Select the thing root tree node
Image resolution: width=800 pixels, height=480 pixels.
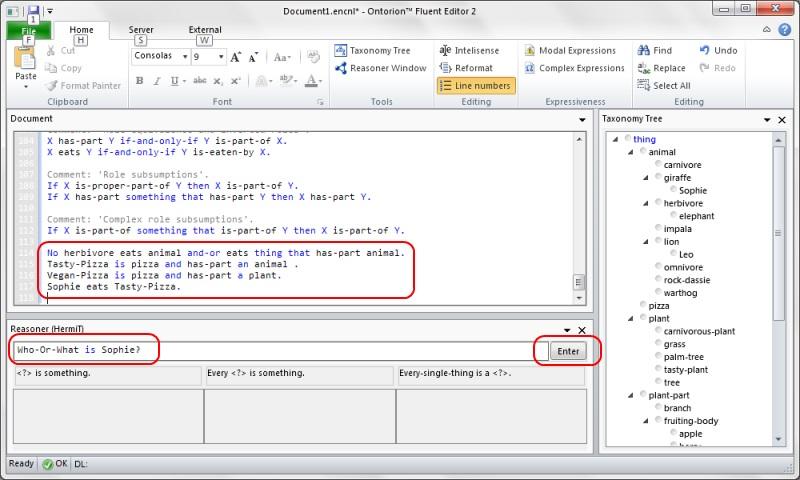pos(644,139)
